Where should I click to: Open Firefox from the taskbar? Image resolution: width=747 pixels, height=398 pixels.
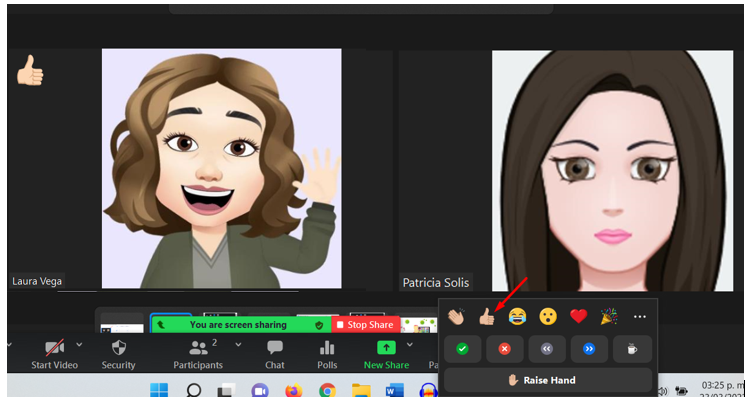point(293,390)
